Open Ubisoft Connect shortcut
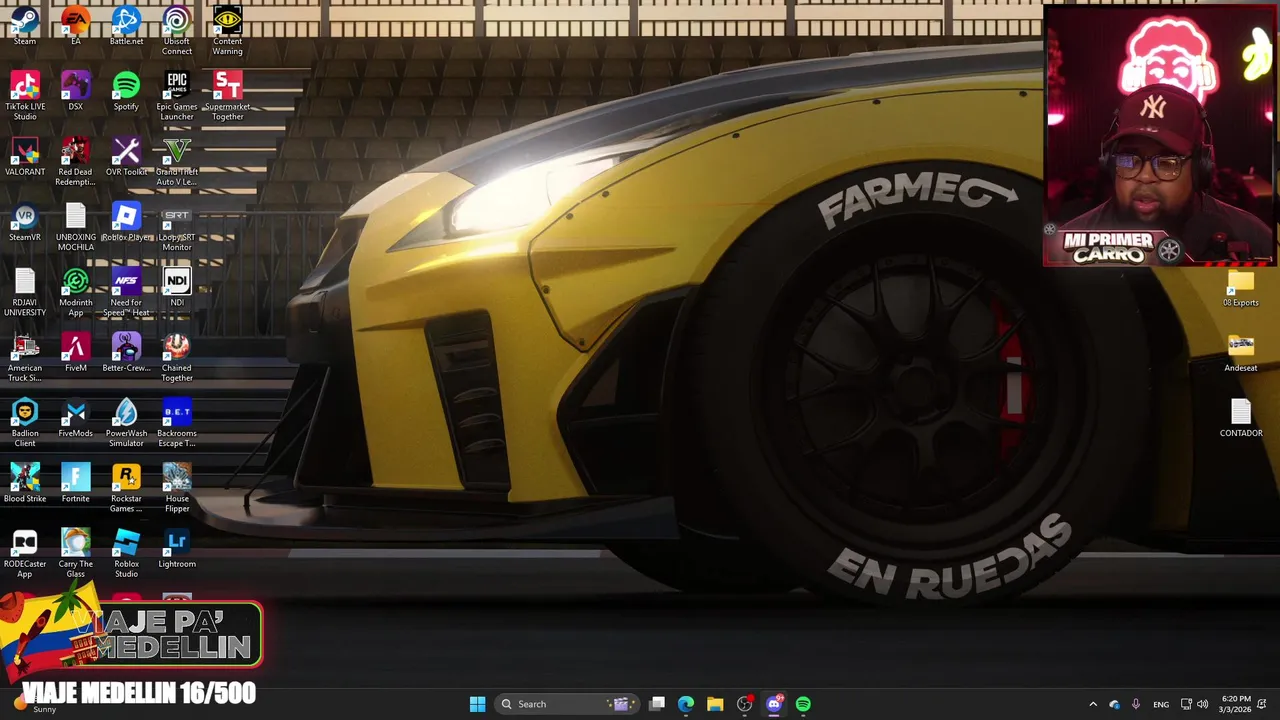This screenshot has height=720, width=1280. pos(177,30)
